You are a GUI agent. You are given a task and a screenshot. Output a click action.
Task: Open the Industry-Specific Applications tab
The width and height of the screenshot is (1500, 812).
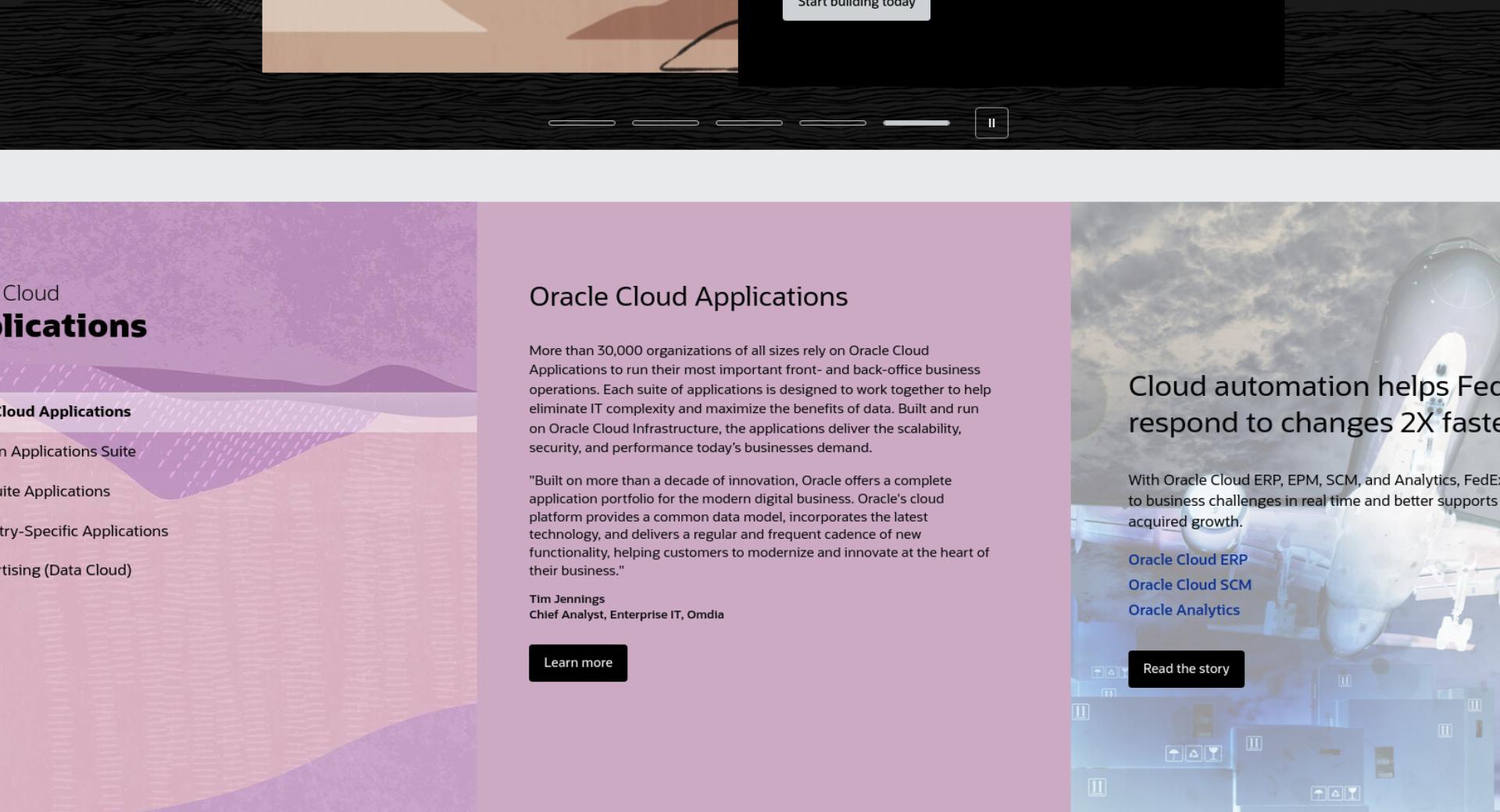(238, 531)
